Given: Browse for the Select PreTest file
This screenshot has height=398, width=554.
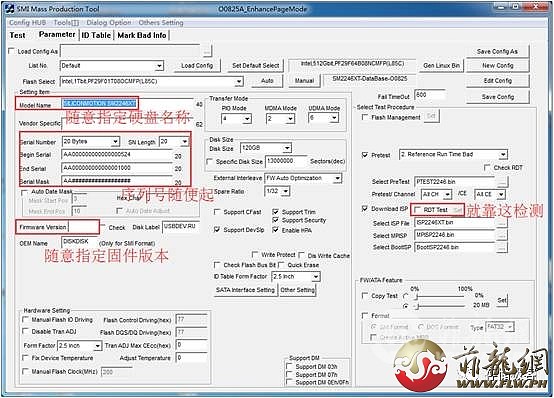Looking at the screenshot, I should pos(502,182).
